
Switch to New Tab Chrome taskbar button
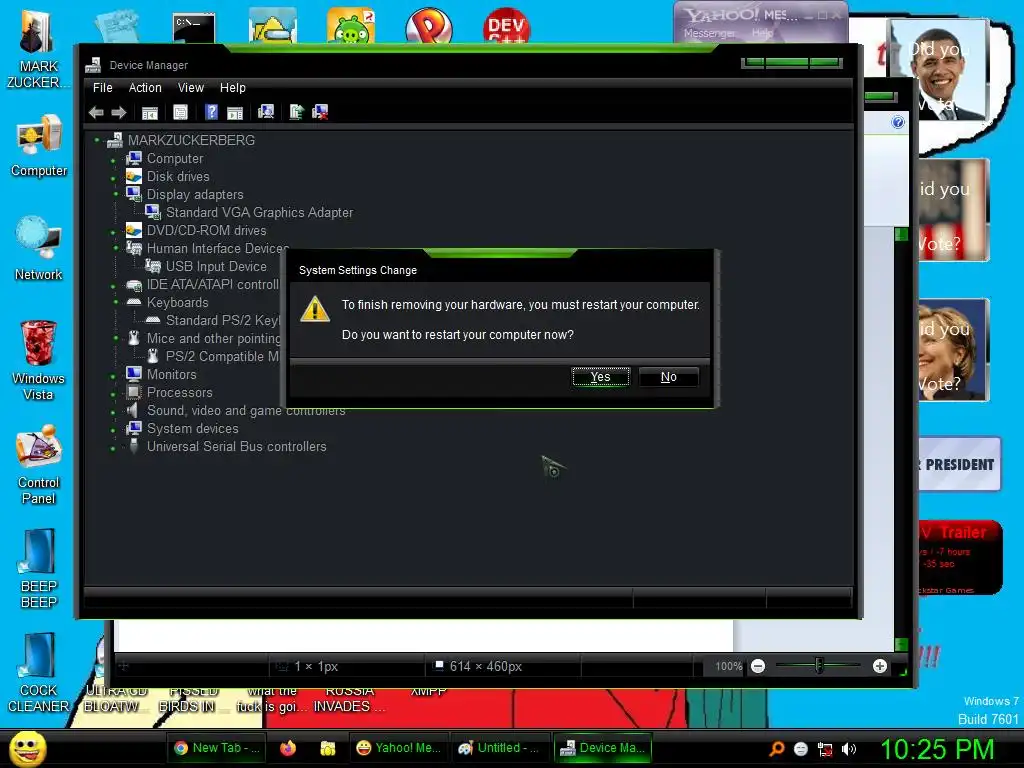click(x=216, y=748)
